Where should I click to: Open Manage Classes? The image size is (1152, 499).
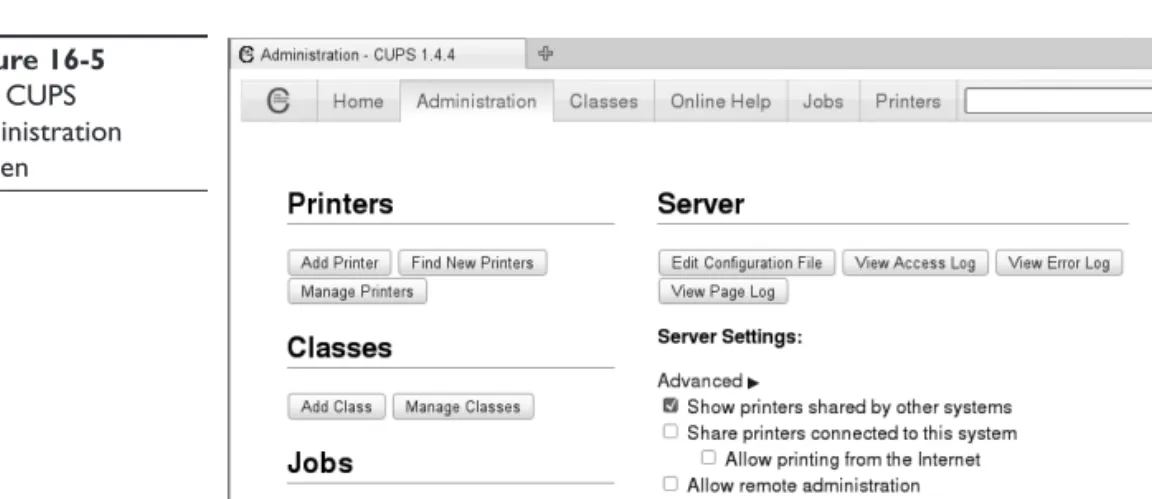point(463,407)
